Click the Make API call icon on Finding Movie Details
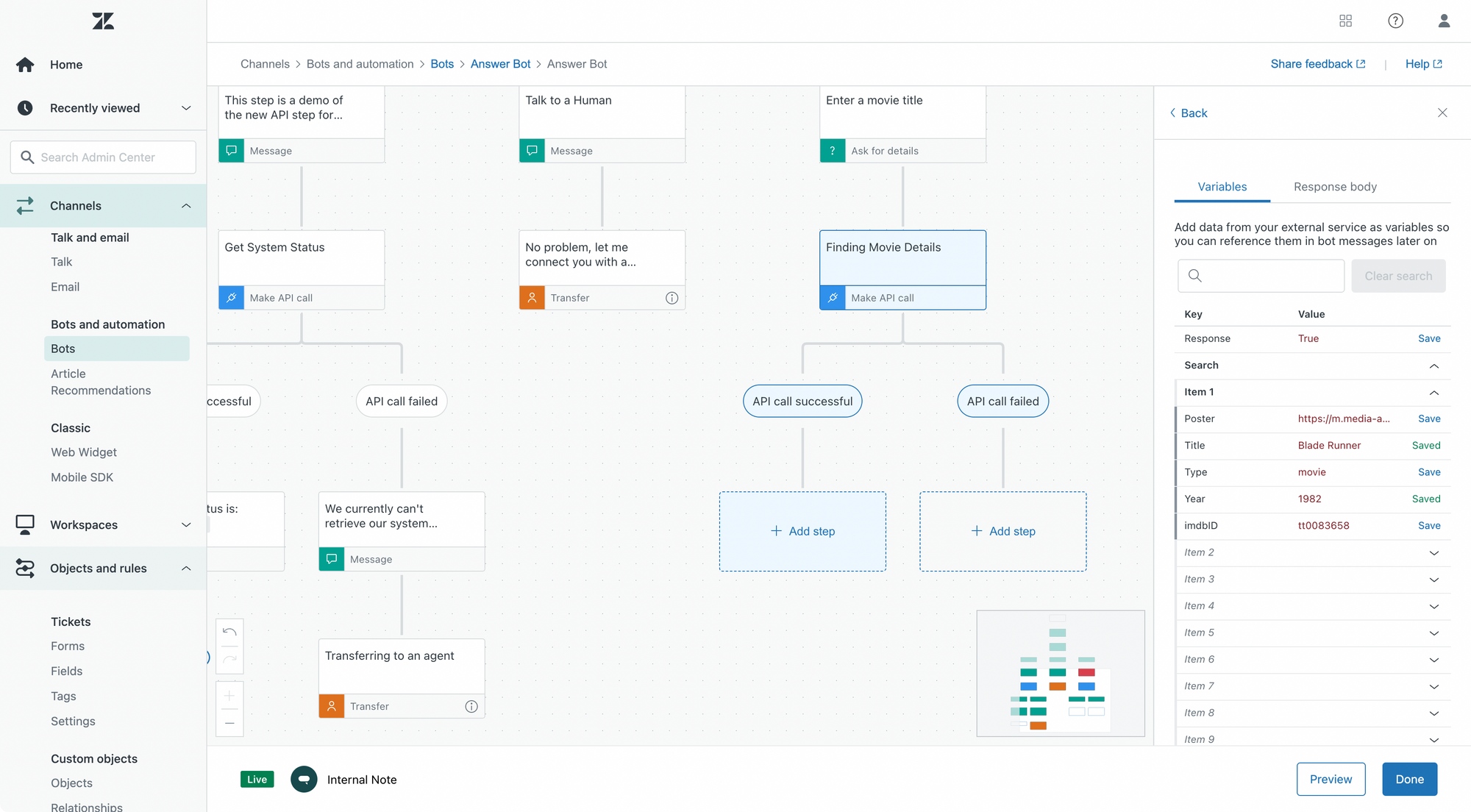The width and height of the screenshot is (1471, 812). pos(833,298)
